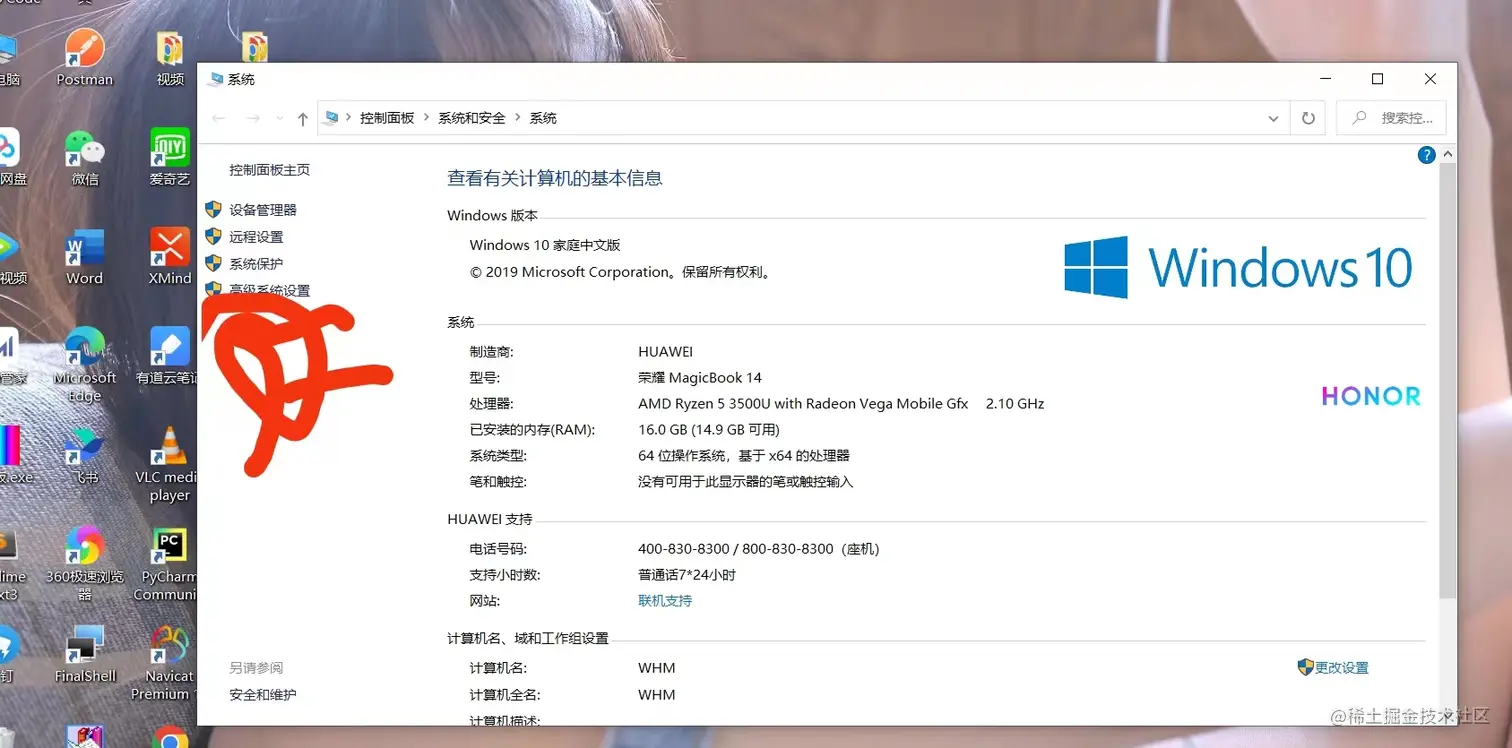Click the shield icon beside 设备管理器
Screen dimensions: 1512x748
tap(213, 209)
